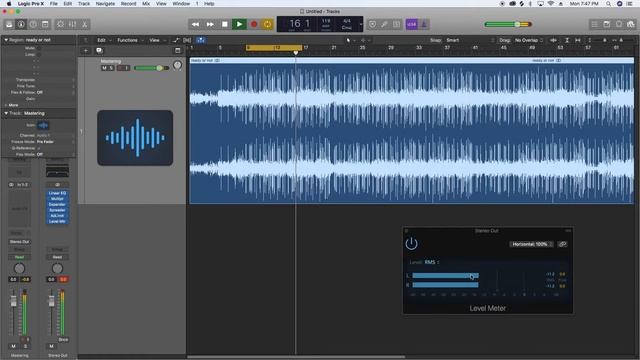Toggle the blue Catch Playhead icon
Screen dimensions: 640x360
pyautogui.click(x=200, y=40)
